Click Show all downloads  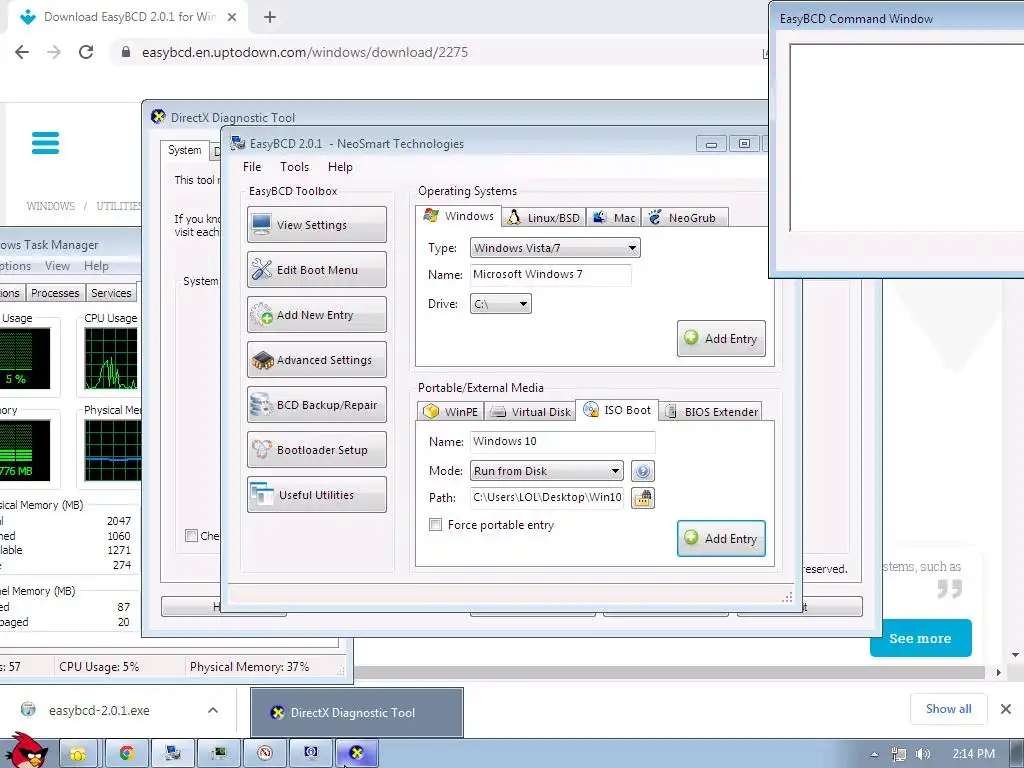pyautogui.click(x=948, y=709)
